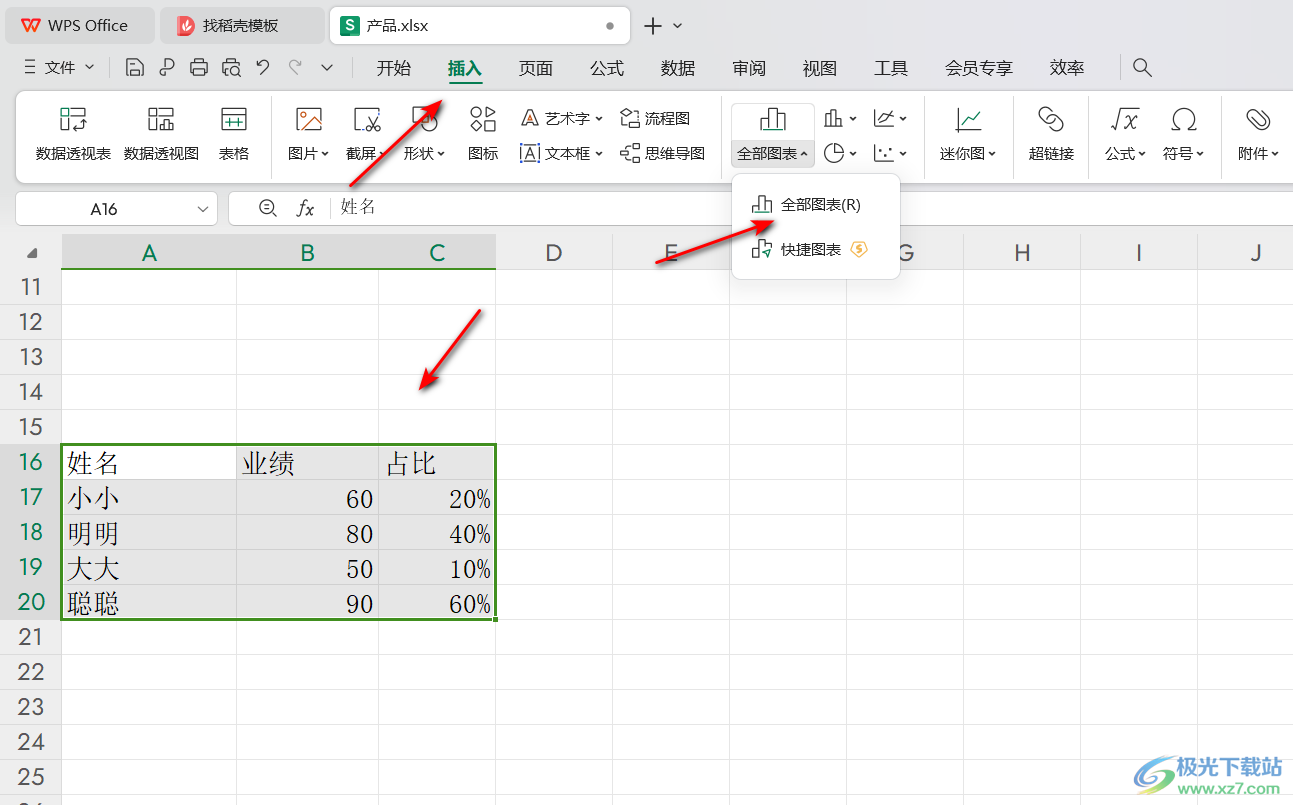Insert 艺术字 word art
Viewport: 1293px width, 805px height.
coord(561,118)
